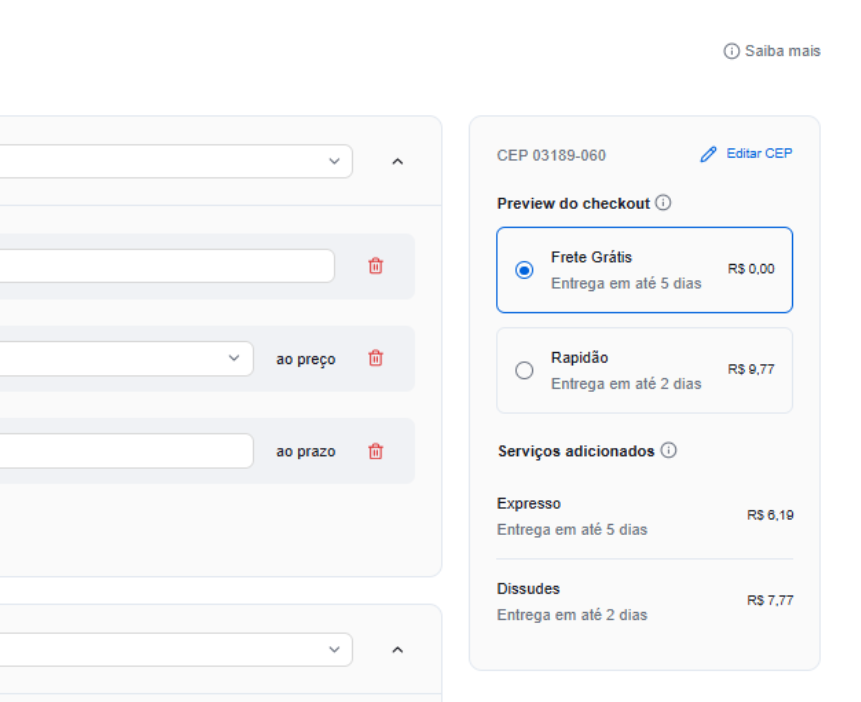Select the Rapidão shipping radio option

(x=524, y=370)
